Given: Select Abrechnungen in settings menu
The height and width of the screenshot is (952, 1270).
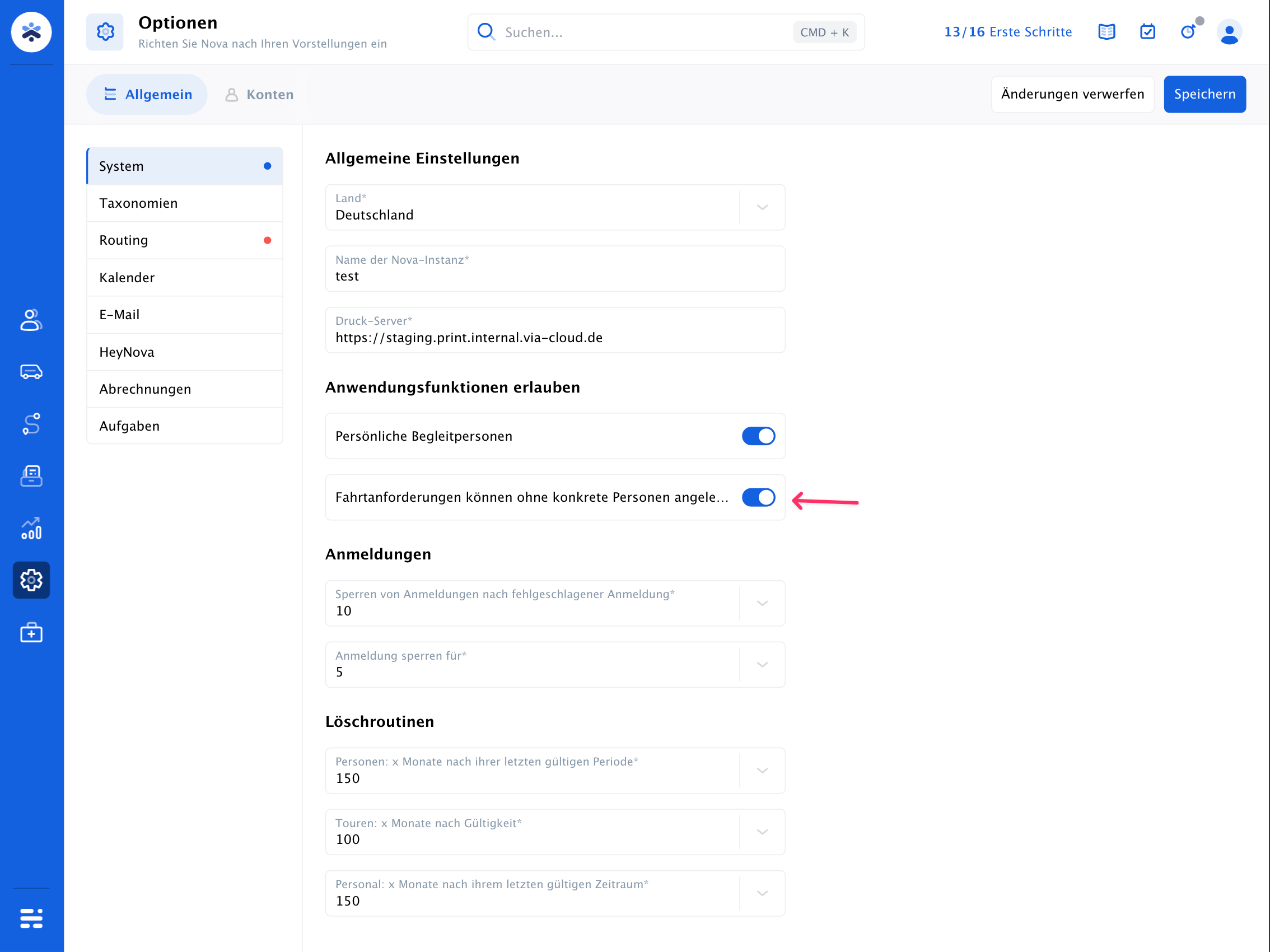Looking at the screenshot, I should click(185, 389).
